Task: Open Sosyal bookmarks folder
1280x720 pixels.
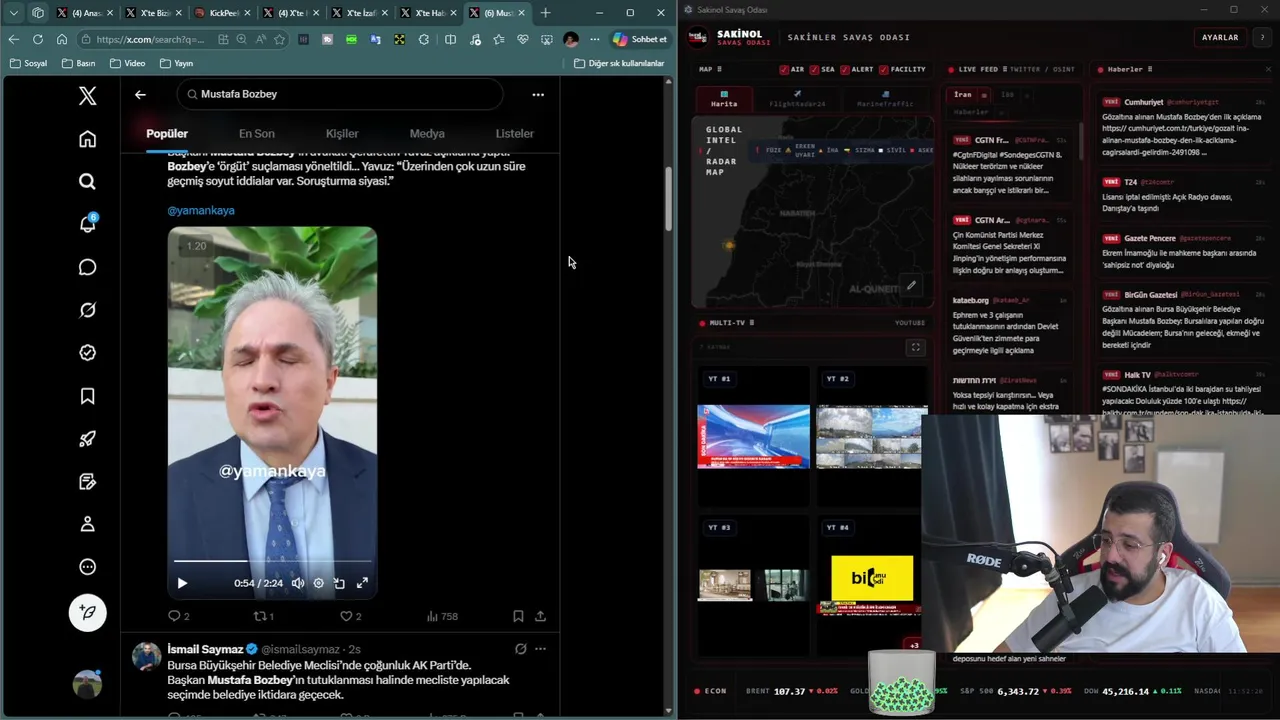Action: pyautogui.click(x=27, y=63)
